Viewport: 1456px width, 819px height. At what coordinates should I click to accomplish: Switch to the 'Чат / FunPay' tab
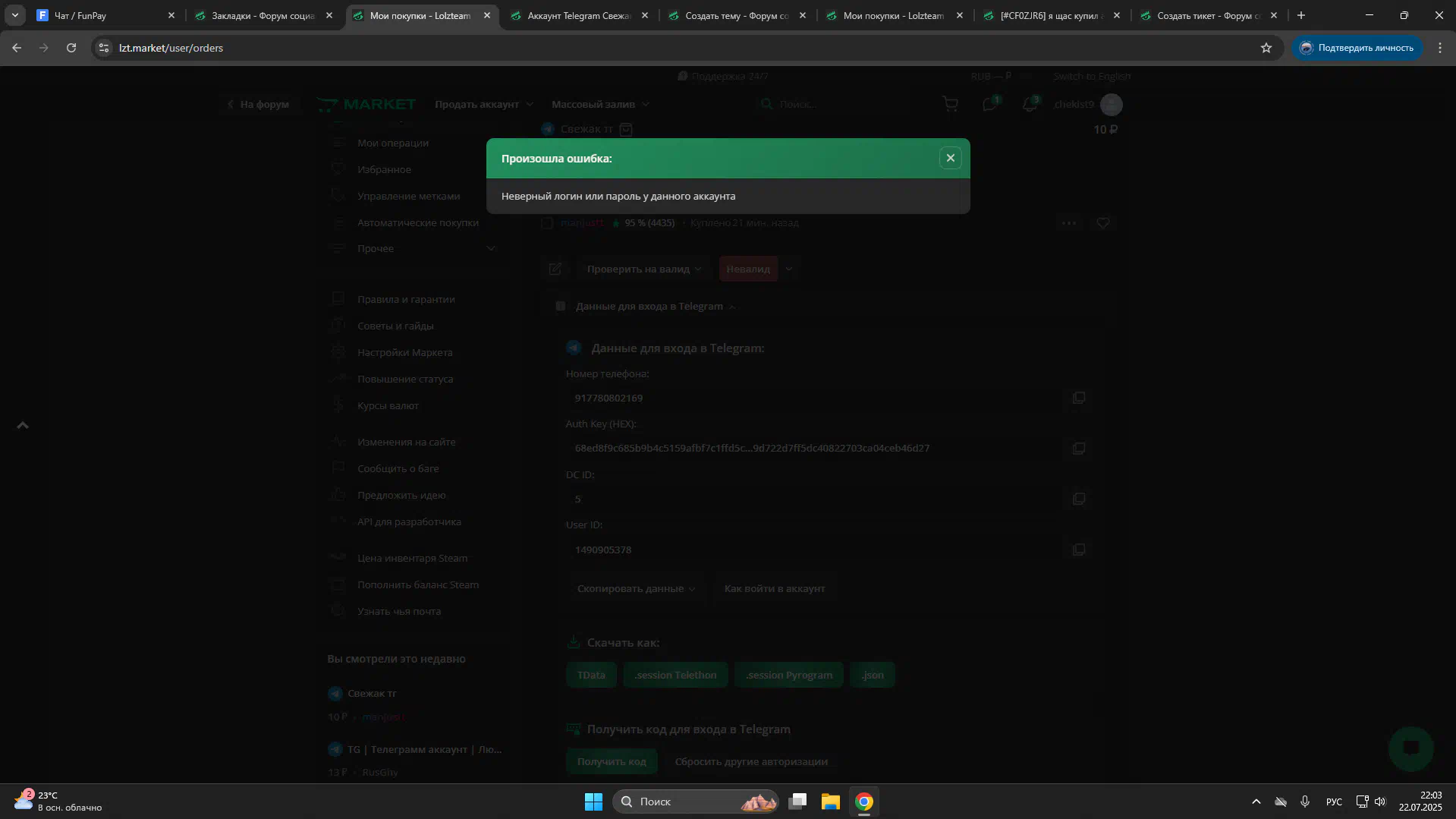click(105, 15)
